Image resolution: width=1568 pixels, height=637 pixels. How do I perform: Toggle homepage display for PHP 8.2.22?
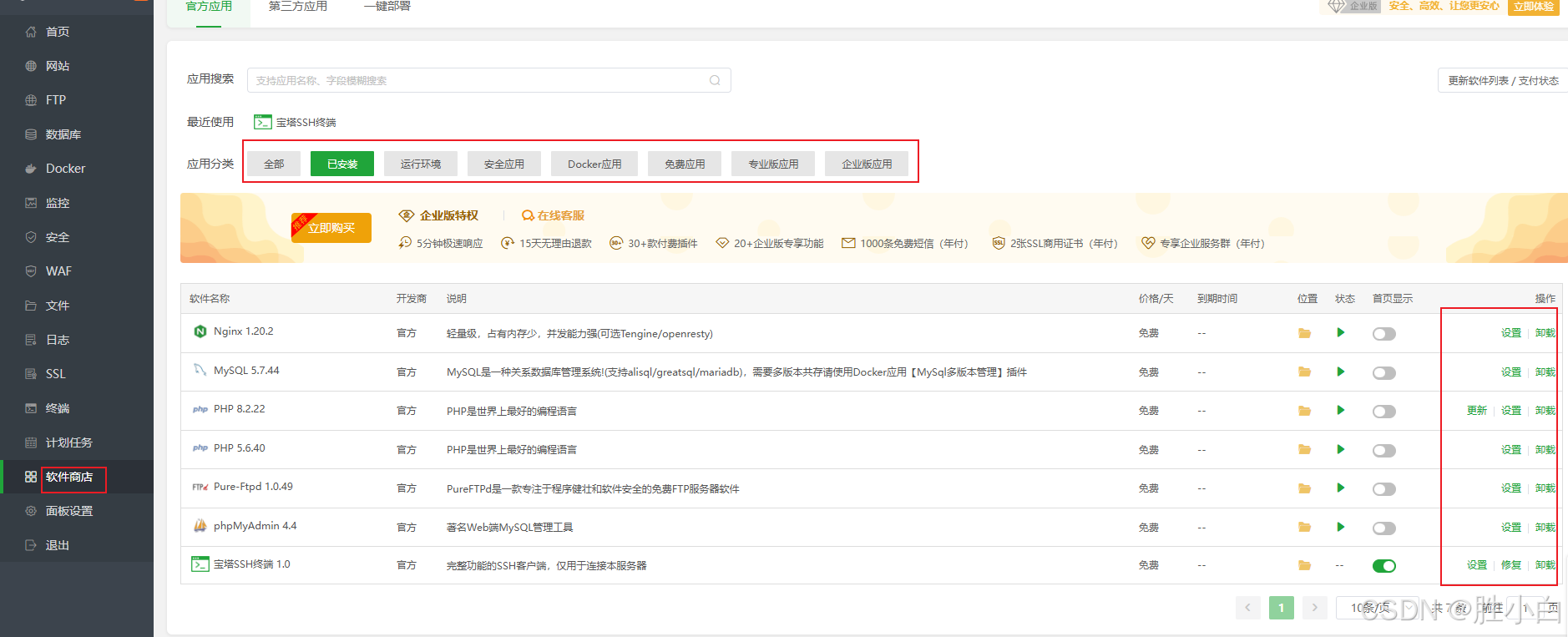click(x=1384, y=412)
